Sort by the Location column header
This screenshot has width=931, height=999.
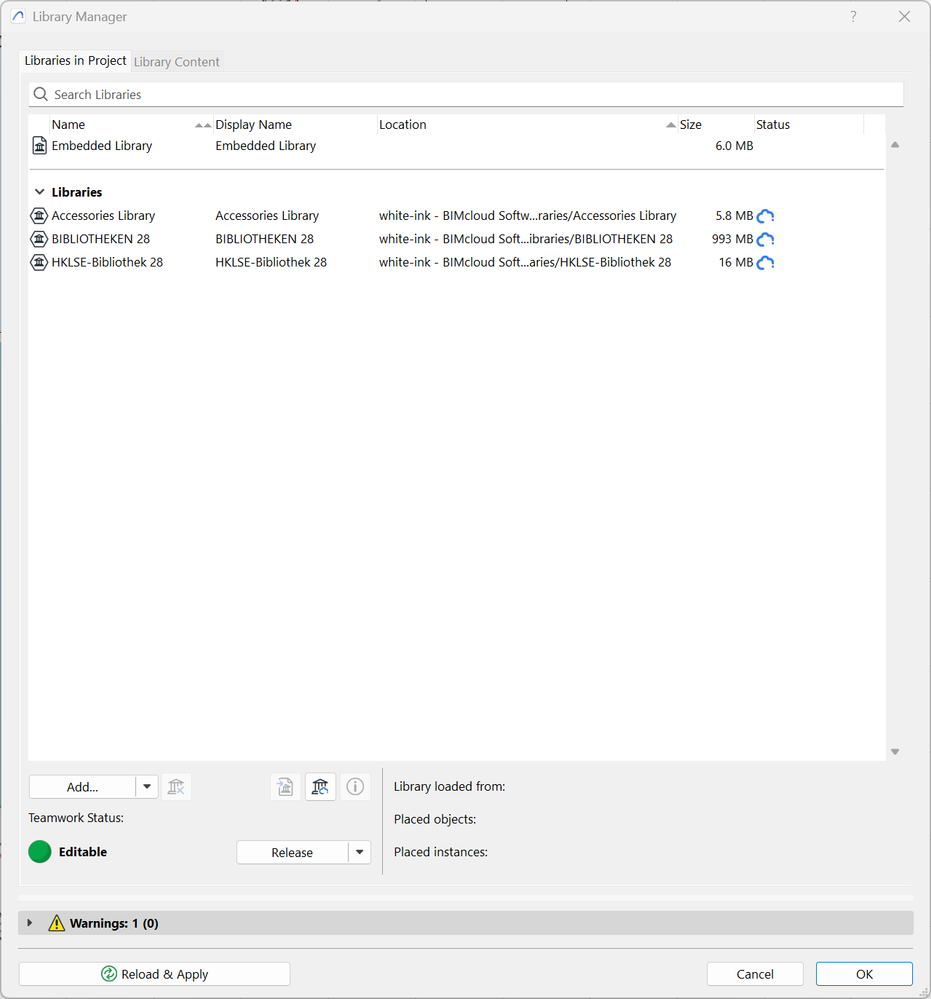pyautogui.click(x=528, y=125)
